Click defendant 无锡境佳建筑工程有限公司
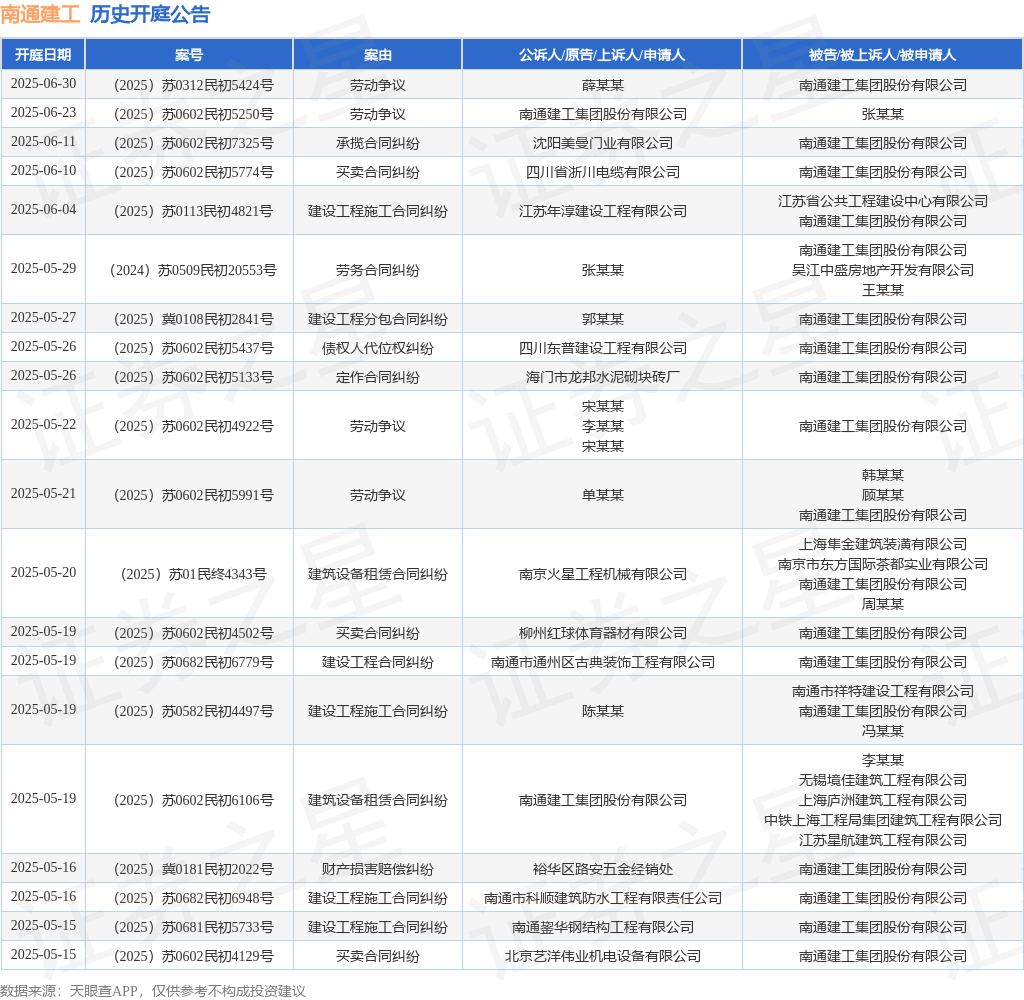The height and width of the screenshot is (1000, 1024). [882, 780]
